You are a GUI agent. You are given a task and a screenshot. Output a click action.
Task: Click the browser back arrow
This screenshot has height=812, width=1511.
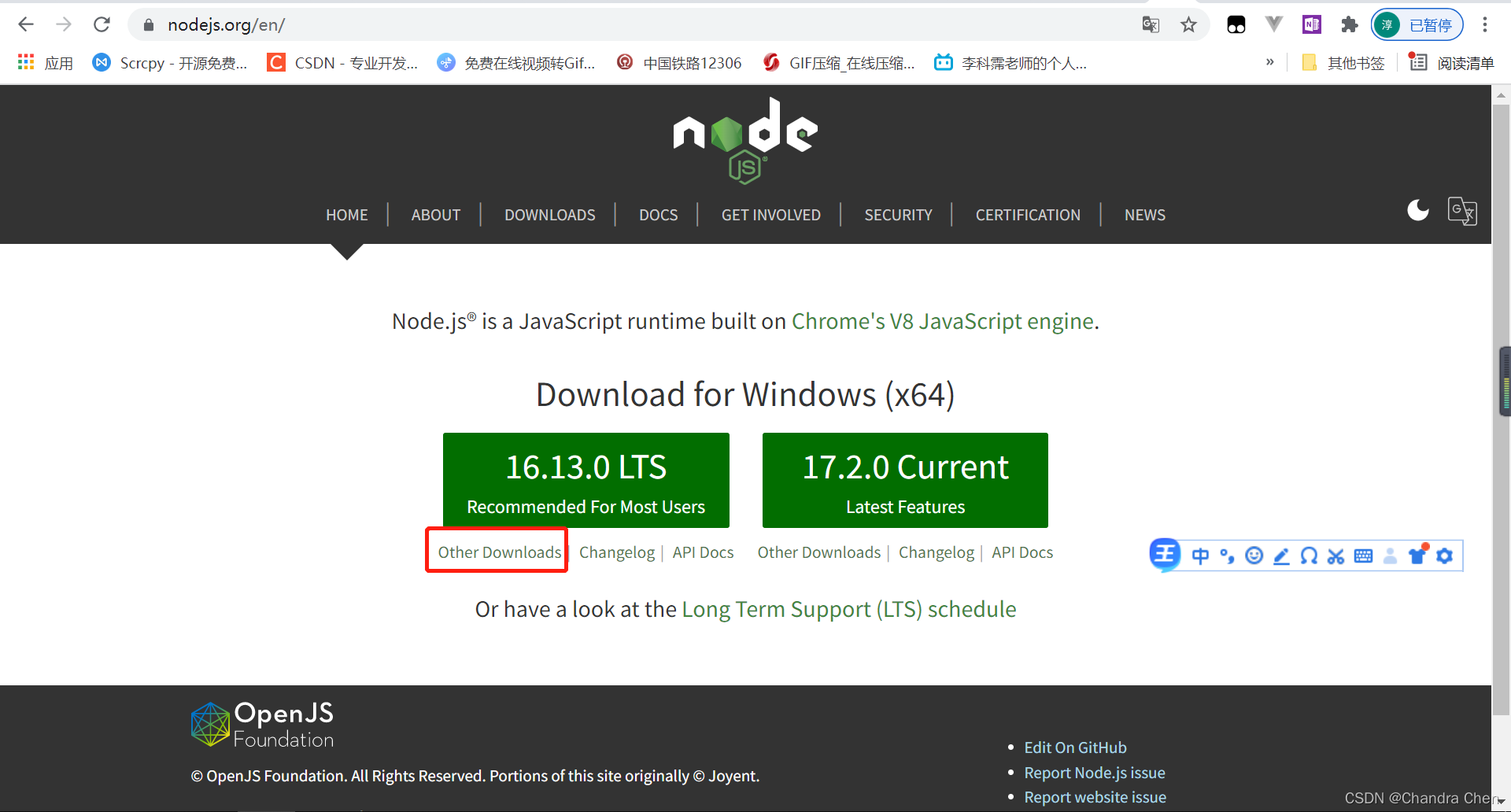pos(26,25)
